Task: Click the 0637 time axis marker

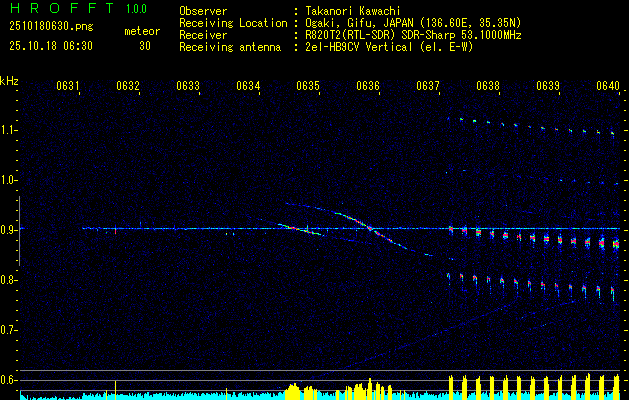Action: (428, 86)
